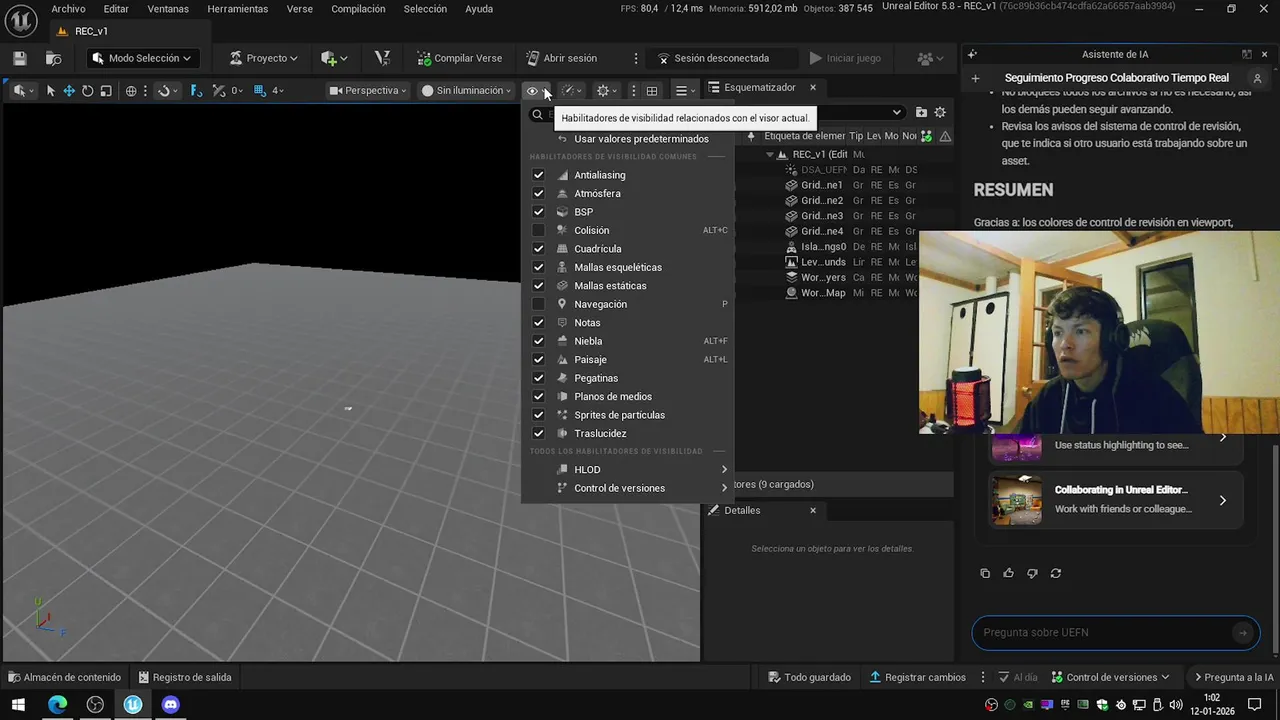This screenshot has height=720, width=1280.
Task: Open the Proyecto dropdown
Action: (263, 58)
